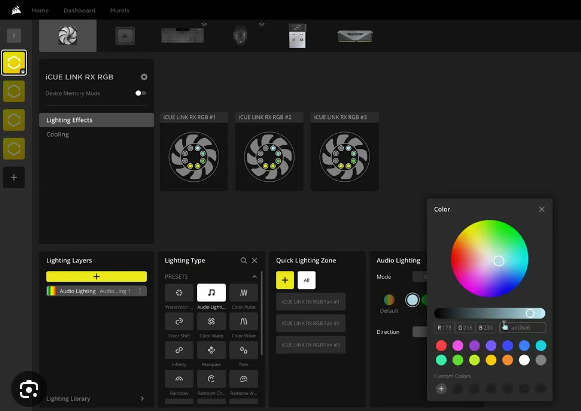Pick the cyan preset color swatch
Viewport: 581px width, 411px height.
[x=541, y=345]
